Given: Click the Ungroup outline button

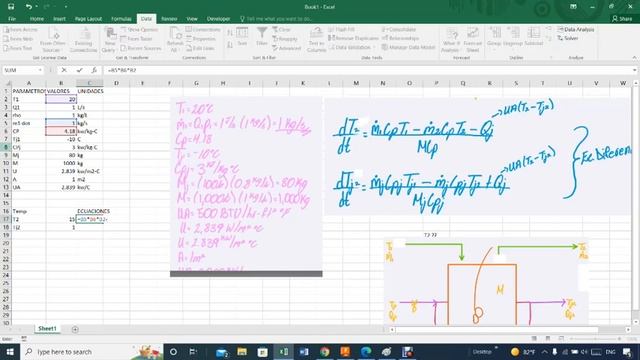Looking at the screenshot, I should (513, 37).
